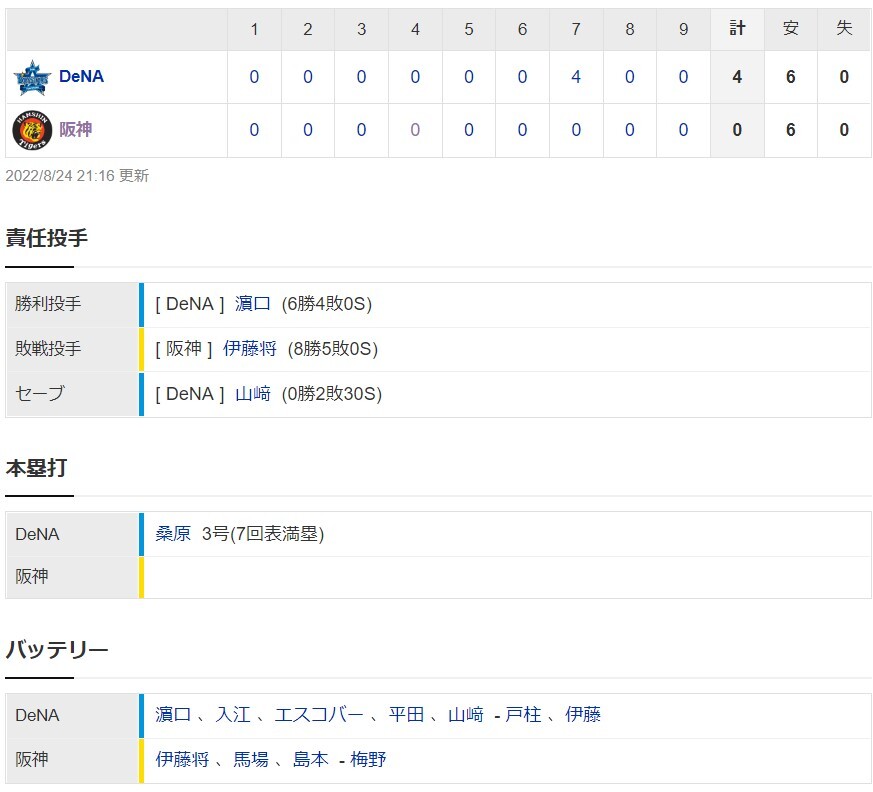Viewport: 873px width, 792px height.
Task: Select エスコバー in DeNA battery list
Action: tap(319, 715)
